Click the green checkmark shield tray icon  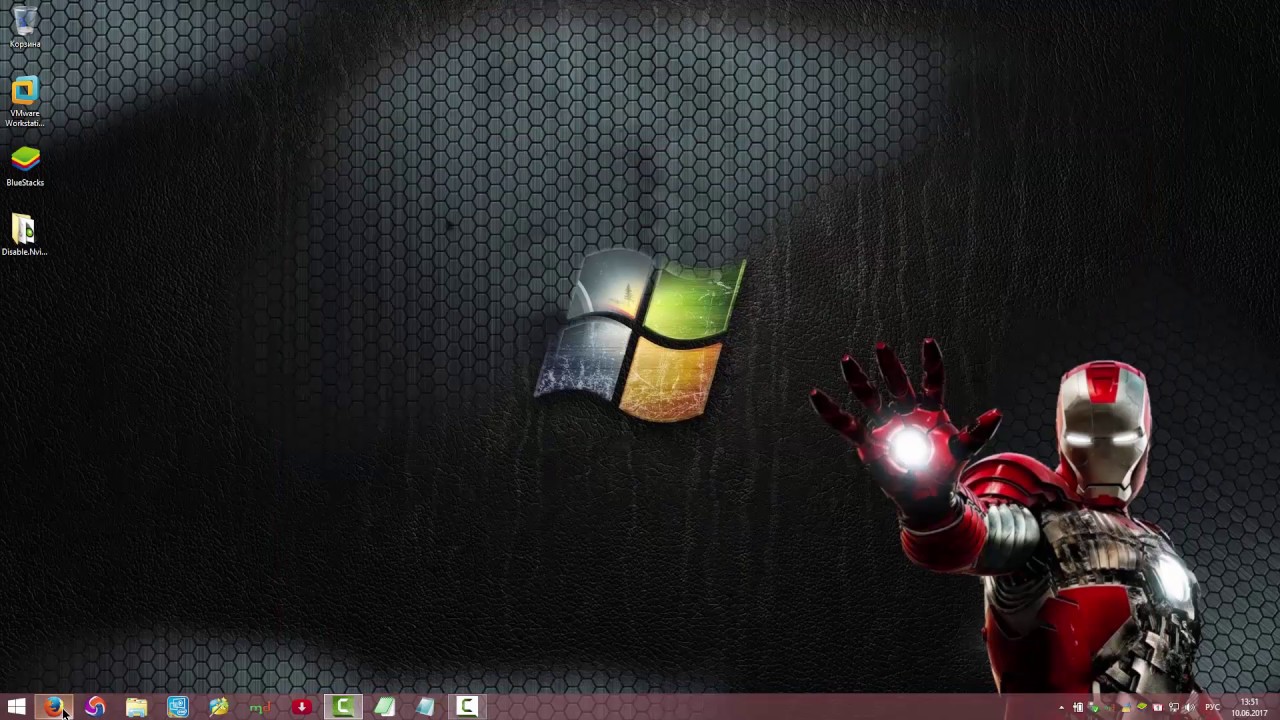[x=1093, y=708]
